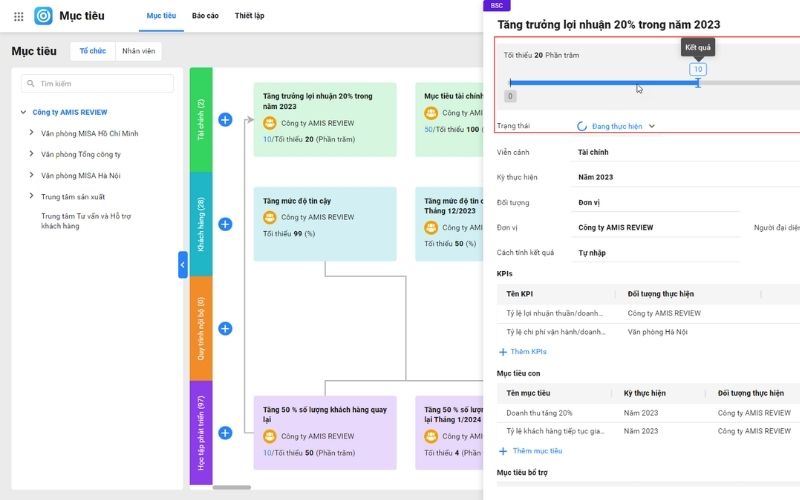Click into the Tìm kiếm search field
The height and width of the screenshot is (500, 800).
(97, 84)
